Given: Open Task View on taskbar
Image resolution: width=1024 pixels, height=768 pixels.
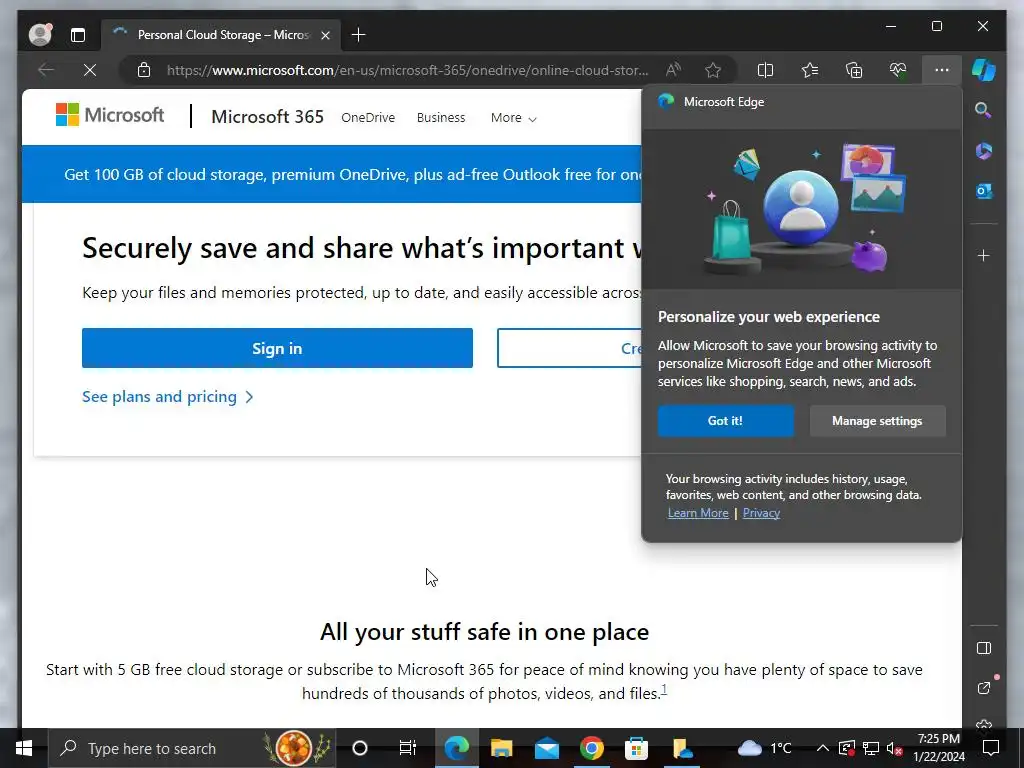Looking at the screenshot, I should (x=408, y=748).
